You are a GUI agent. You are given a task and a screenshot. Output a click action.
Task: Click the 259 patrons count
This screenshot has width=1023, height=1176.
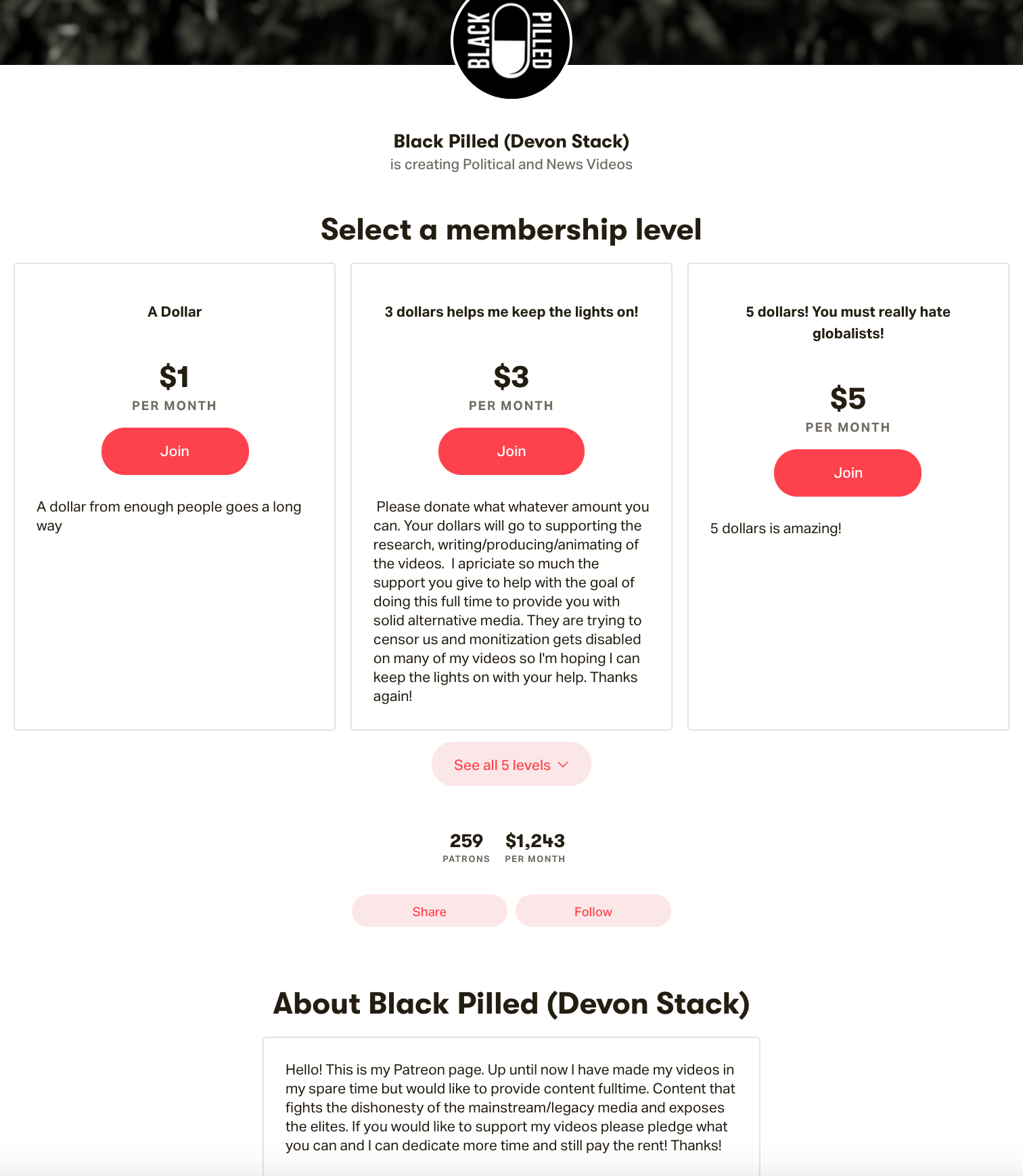466,841
